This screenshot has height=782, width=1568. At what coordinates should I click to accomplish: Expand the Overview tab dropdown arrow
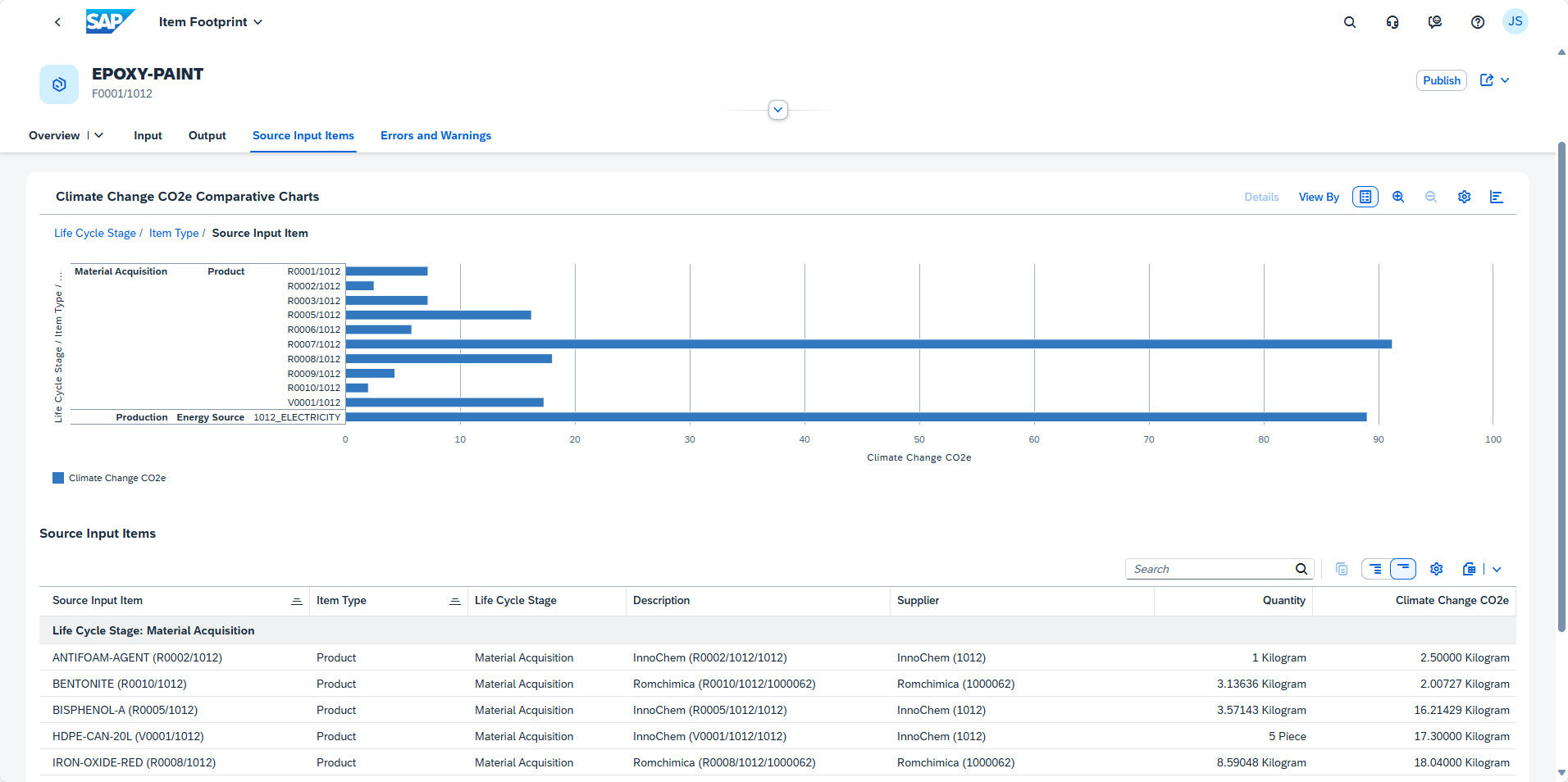[x=99, y=135]
